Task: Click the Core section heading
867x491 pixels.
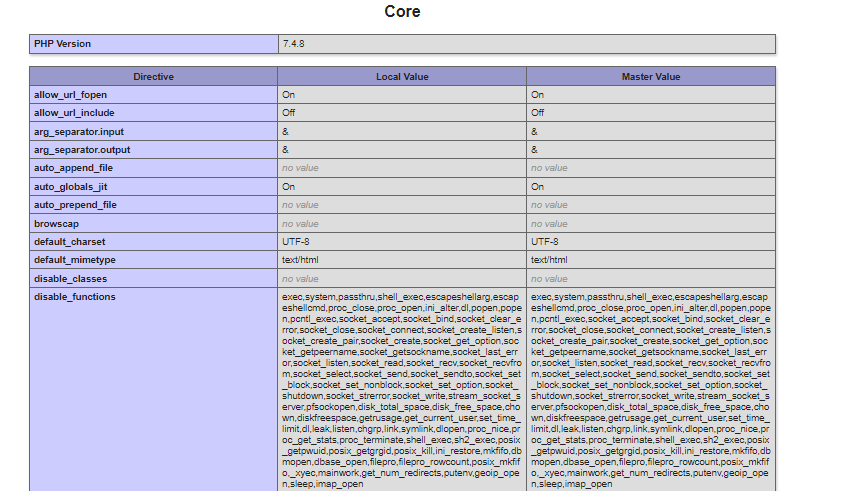Action: (x=402, y=12)
